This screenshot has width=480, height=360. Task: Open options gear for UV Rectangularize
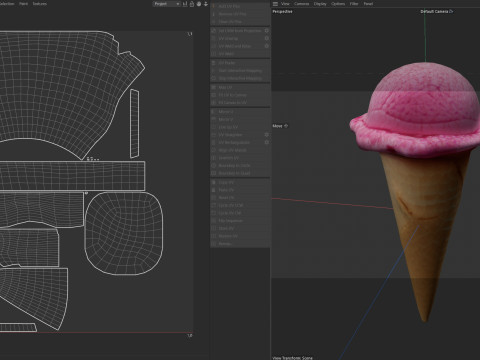[267, 142]
